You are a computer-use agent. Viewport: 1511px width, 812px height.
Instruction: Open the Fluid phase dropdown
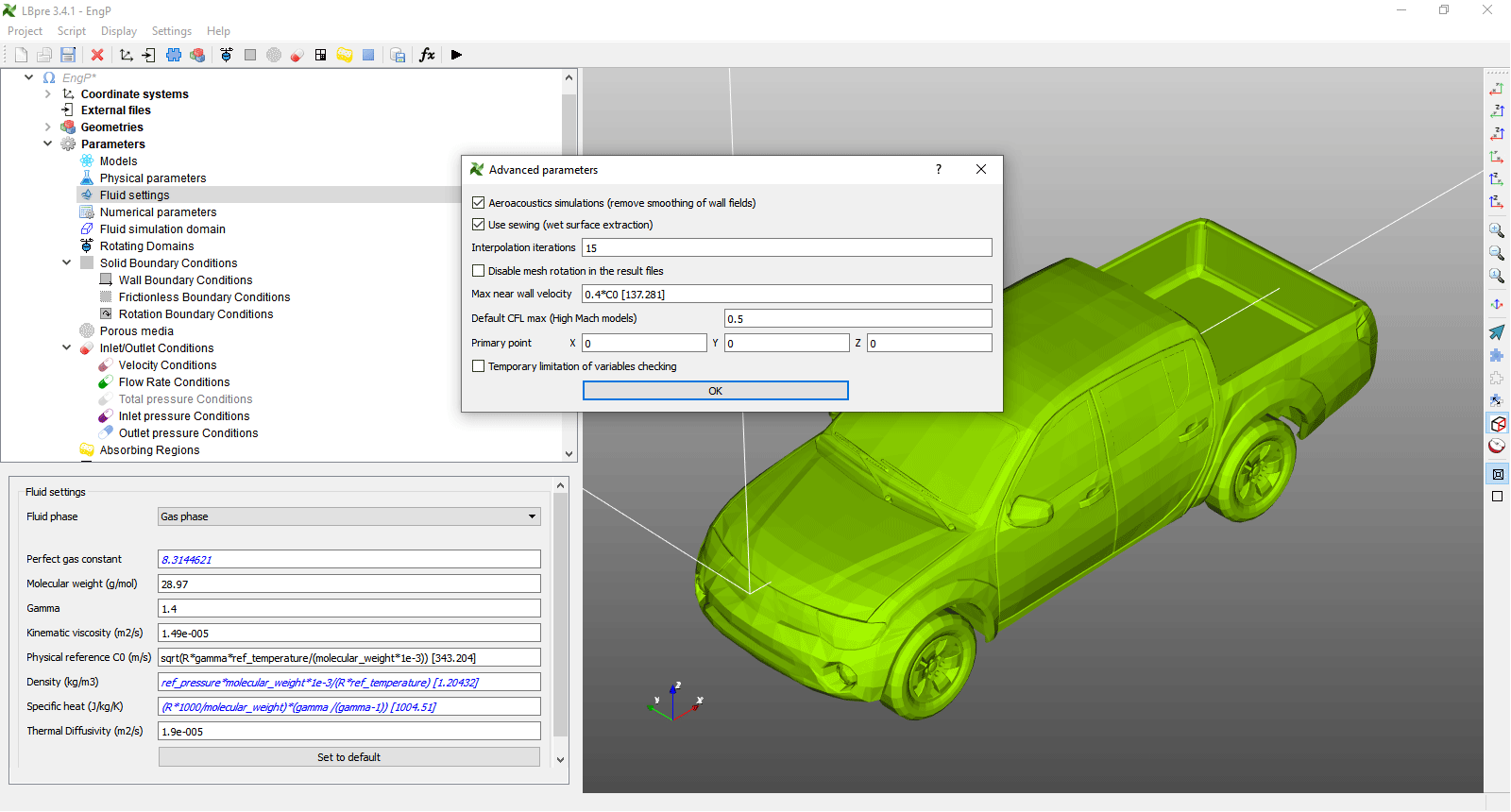tap(348, 516)
